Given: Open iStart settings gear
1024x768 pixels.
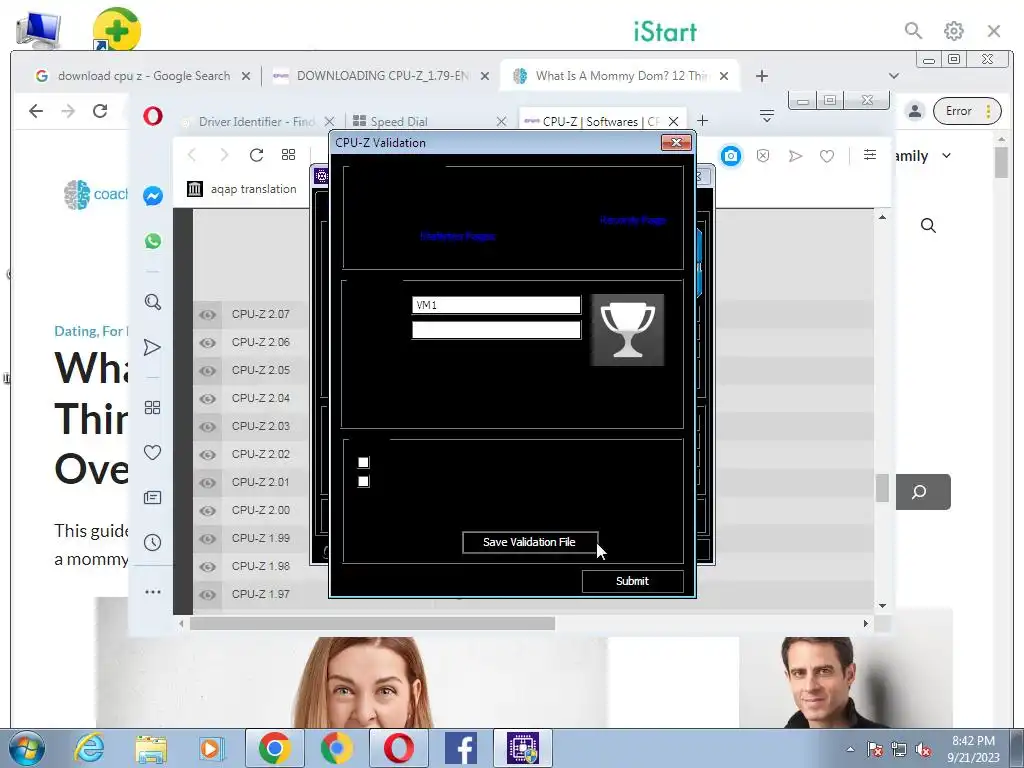Looking at the screenshot, I should coord(953,31).
